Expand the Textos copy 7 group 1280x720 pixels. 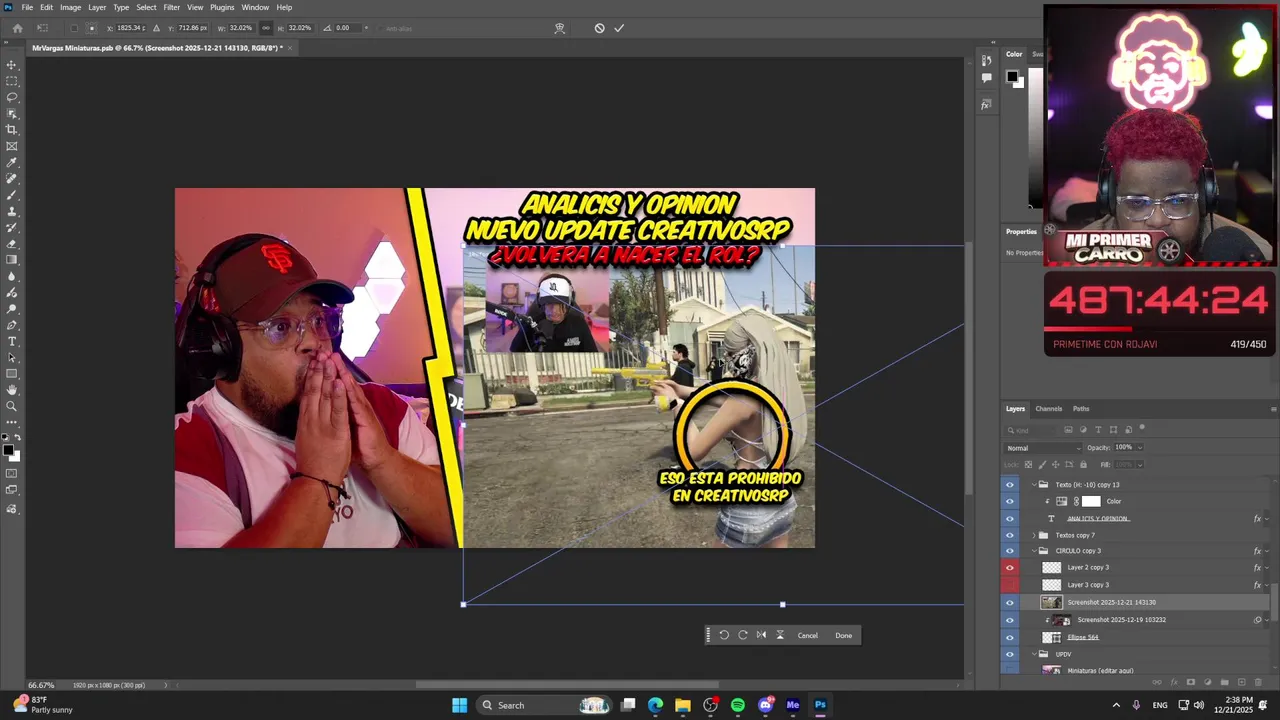[x=1034, y=535]
